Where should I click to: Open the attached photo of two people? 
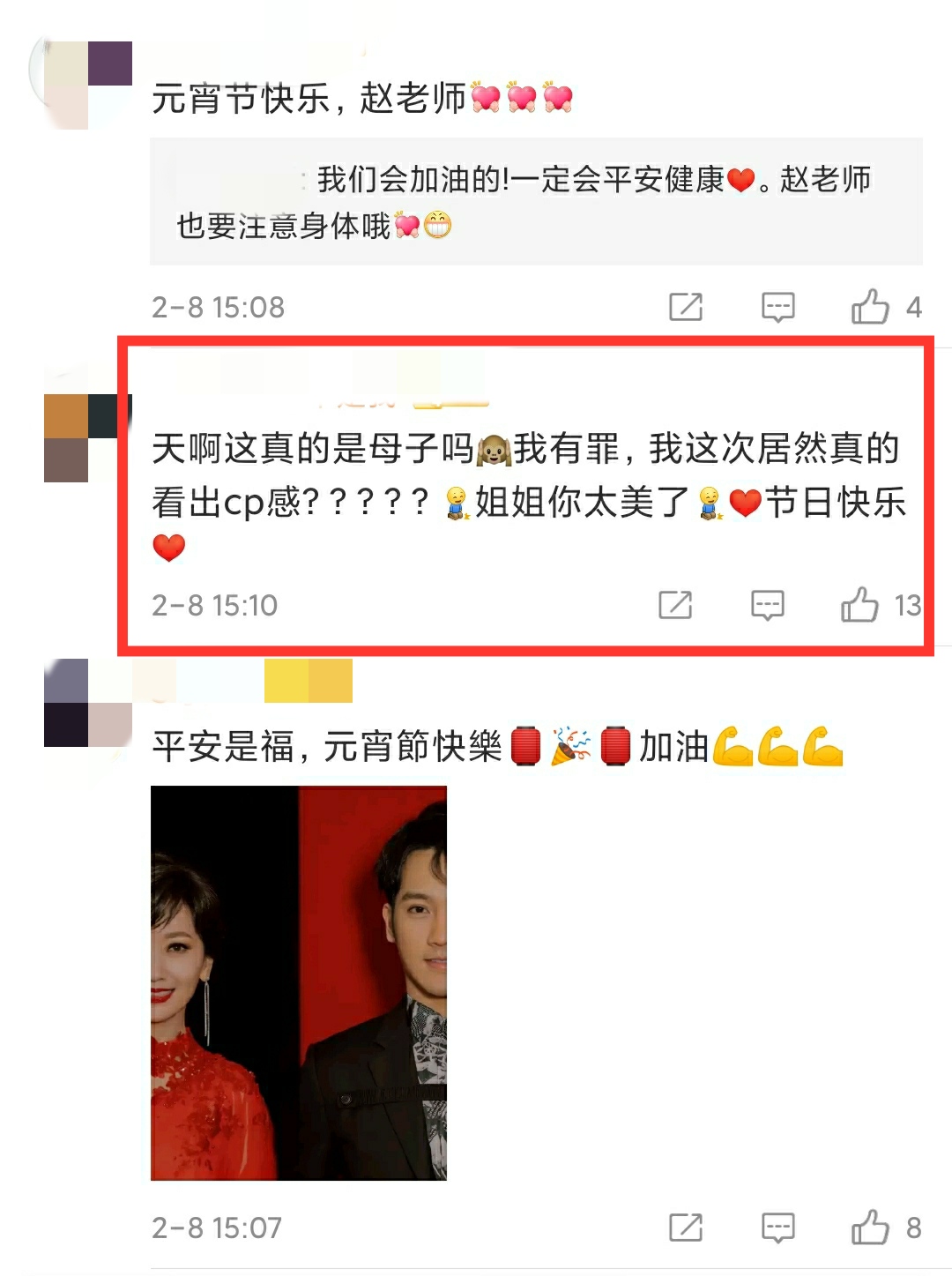click(x=299, y=982)
